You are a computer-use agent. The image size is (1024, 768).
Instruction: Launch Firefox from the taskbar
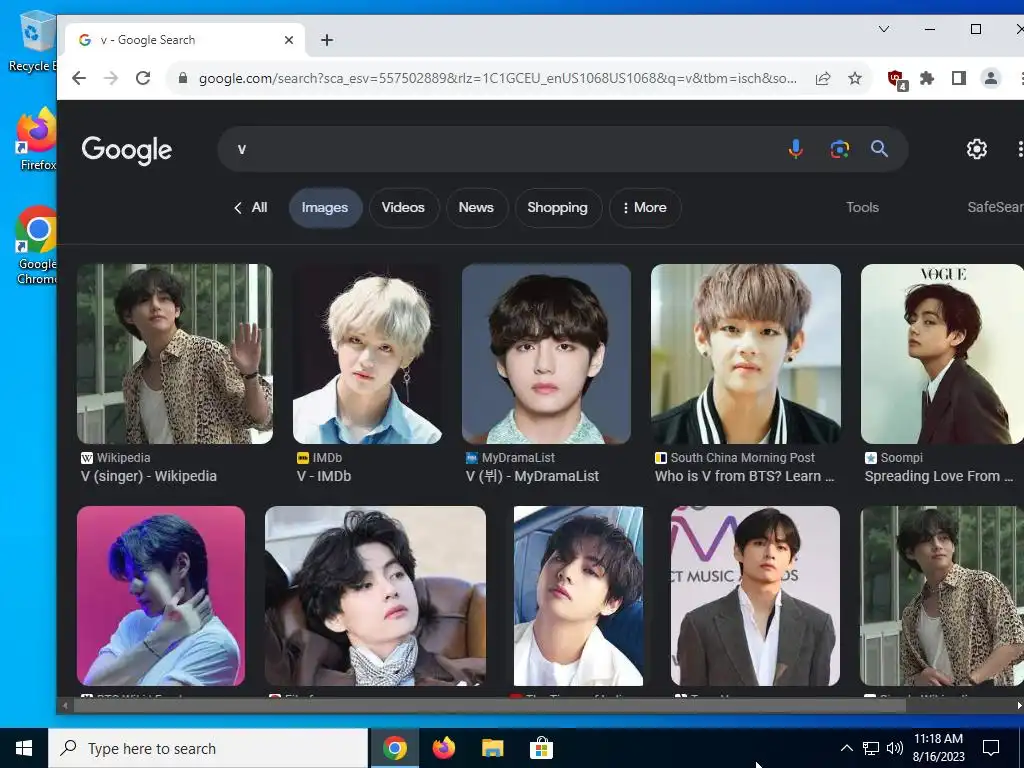pyautogui.click(x=444, y=748)
